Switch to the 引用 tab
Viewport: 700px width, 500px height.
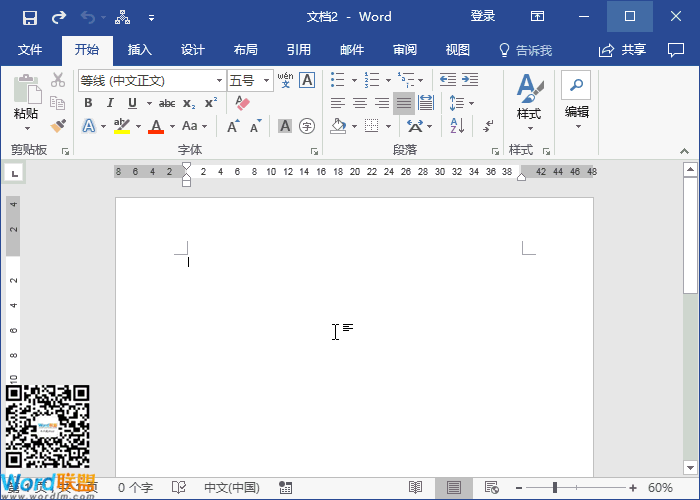(x=299, y=50)
